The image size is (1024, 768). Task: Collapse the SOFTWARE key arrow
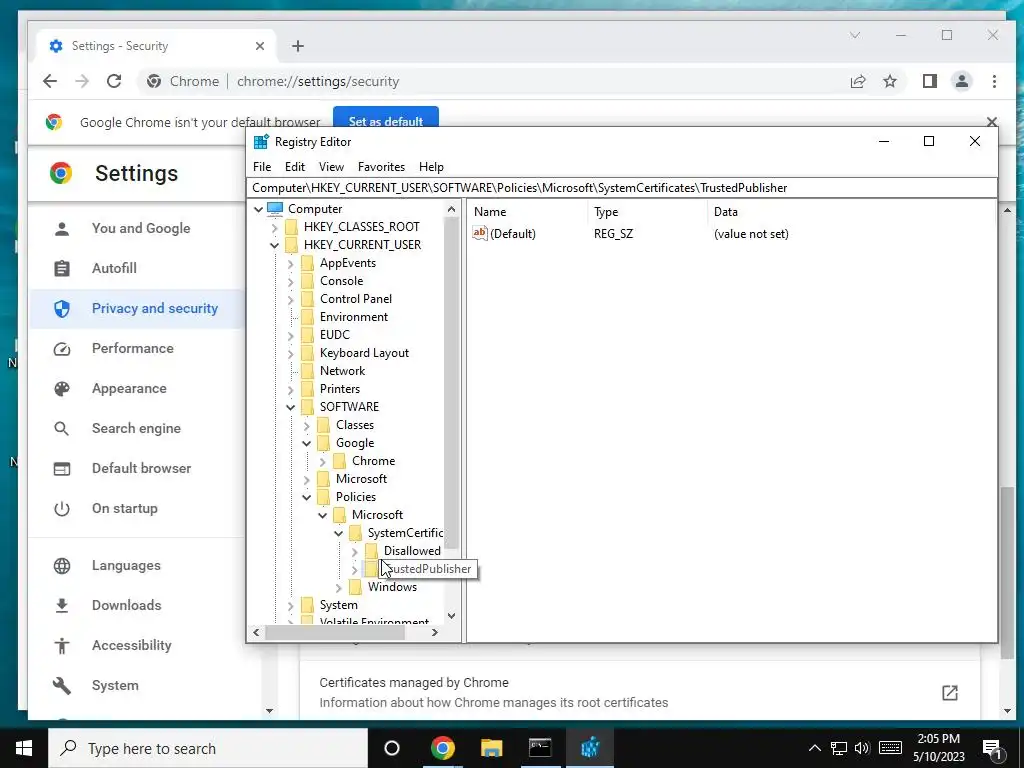point(291,408)
